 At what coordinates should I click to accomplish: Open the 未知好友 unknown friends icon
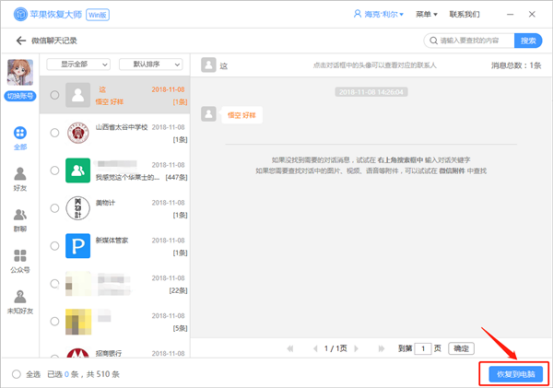[x=20, y=297]
